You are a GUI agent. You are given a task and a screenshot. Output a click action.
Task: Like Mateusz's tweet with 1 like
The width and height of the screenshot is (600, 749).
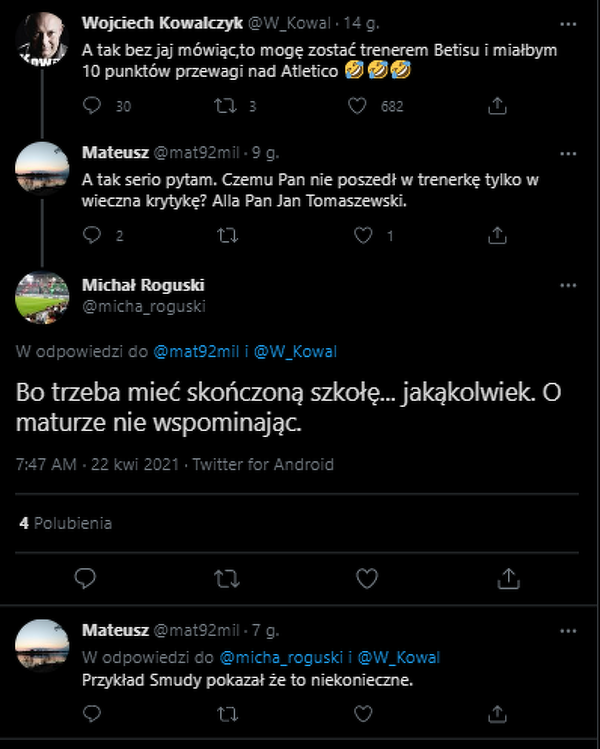[364, 236]
